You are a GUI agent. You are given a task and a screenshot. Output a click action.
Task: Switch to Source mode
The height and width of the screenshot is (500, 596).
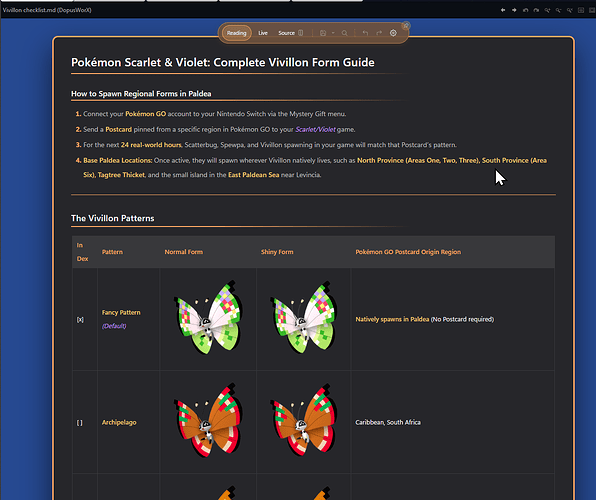pyautogui.click(x=286, y=33)
